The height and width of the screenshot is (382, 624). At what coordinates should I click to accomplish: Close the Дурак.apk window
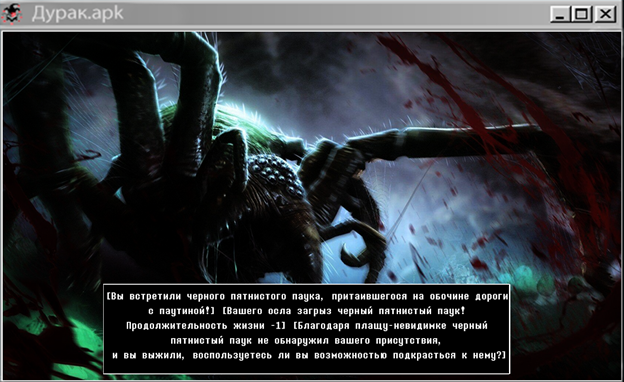coord(605,14)
